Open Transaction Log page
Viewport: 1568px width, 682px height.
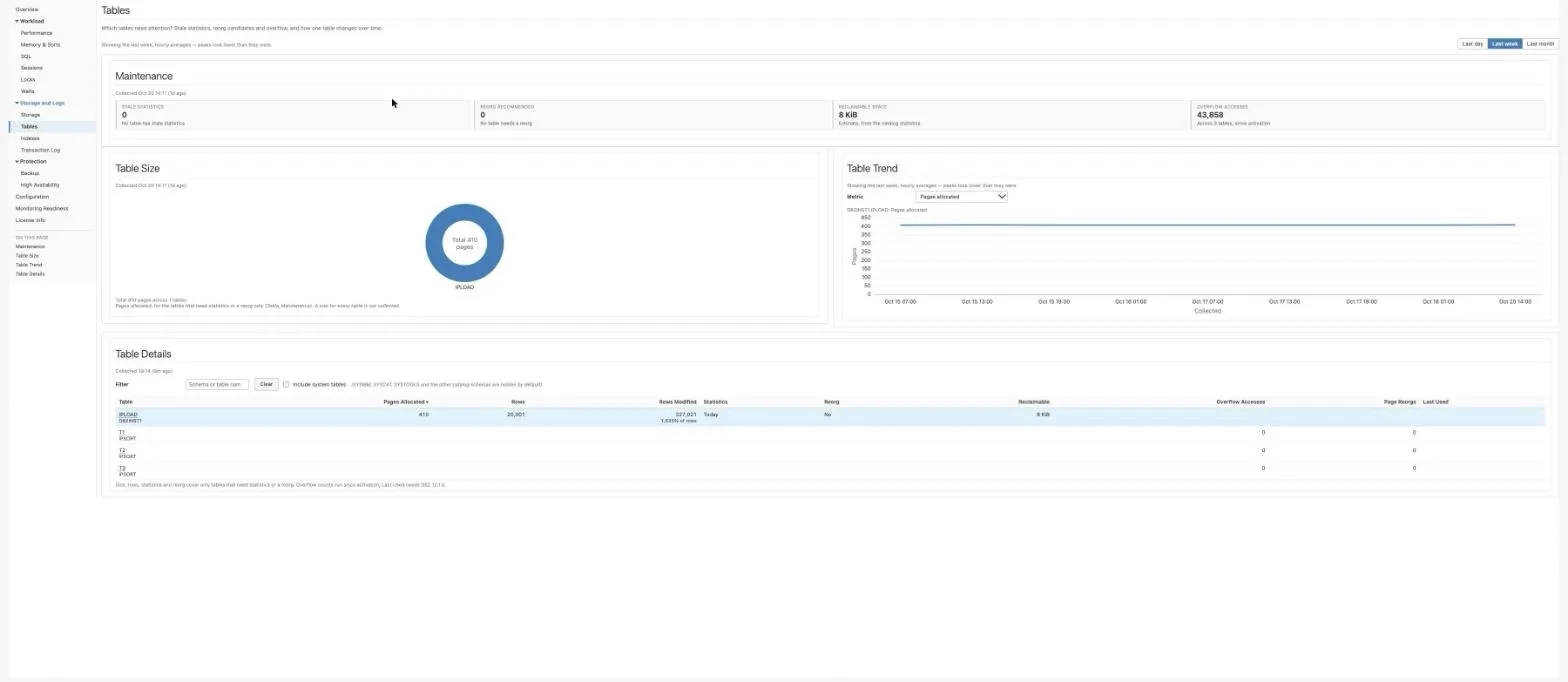click(40, 150)
